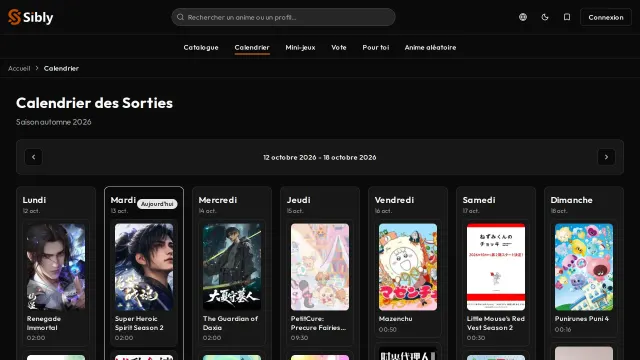Open PetitCure Precure Fairies poster
Screen dimensions: 640x360
[x=320, y=267]
